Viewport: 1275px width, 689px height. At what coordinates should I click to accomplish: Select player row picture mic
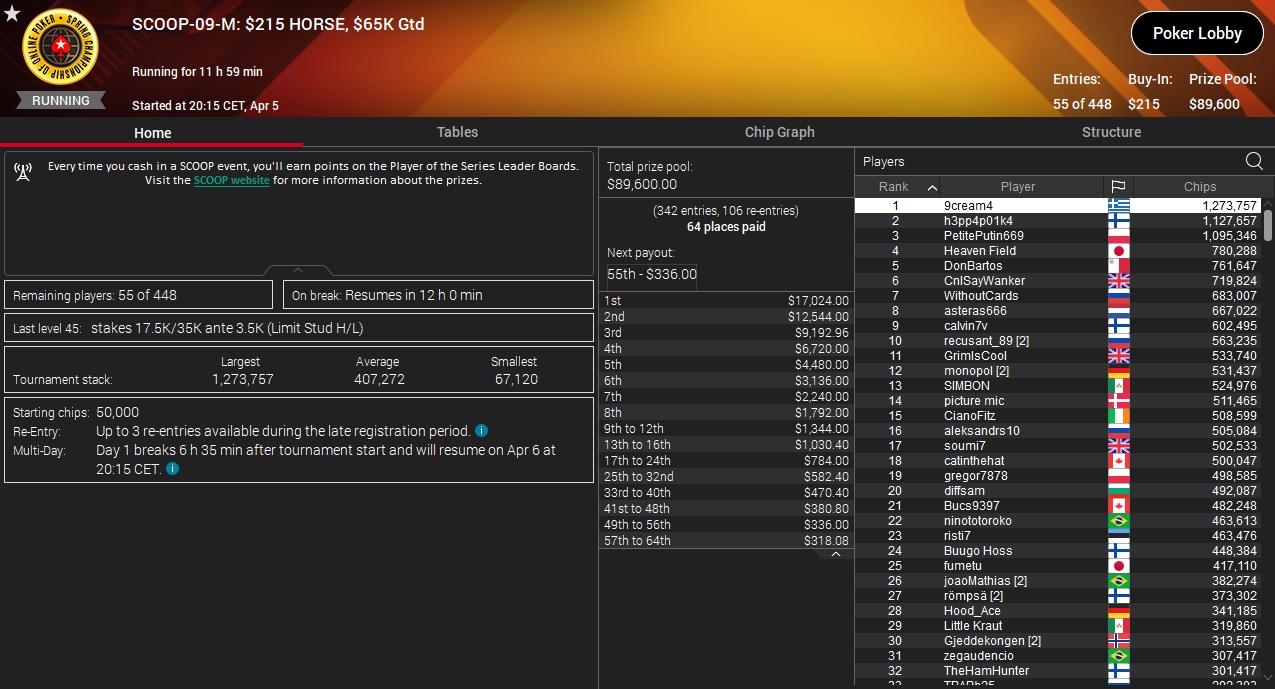pyautogui.click(x=1058, y=401)
